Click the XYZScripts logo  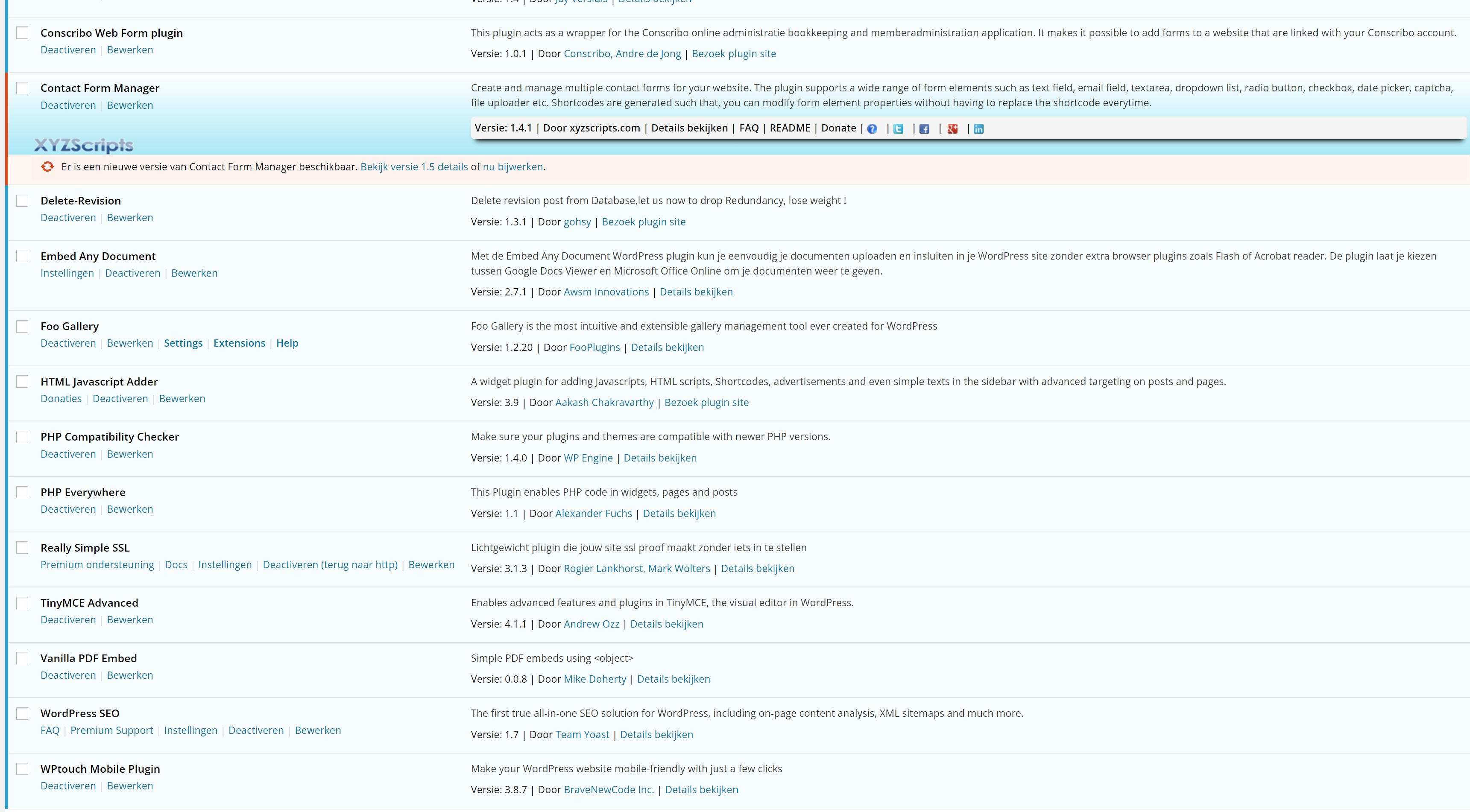(x=84, y=146)
